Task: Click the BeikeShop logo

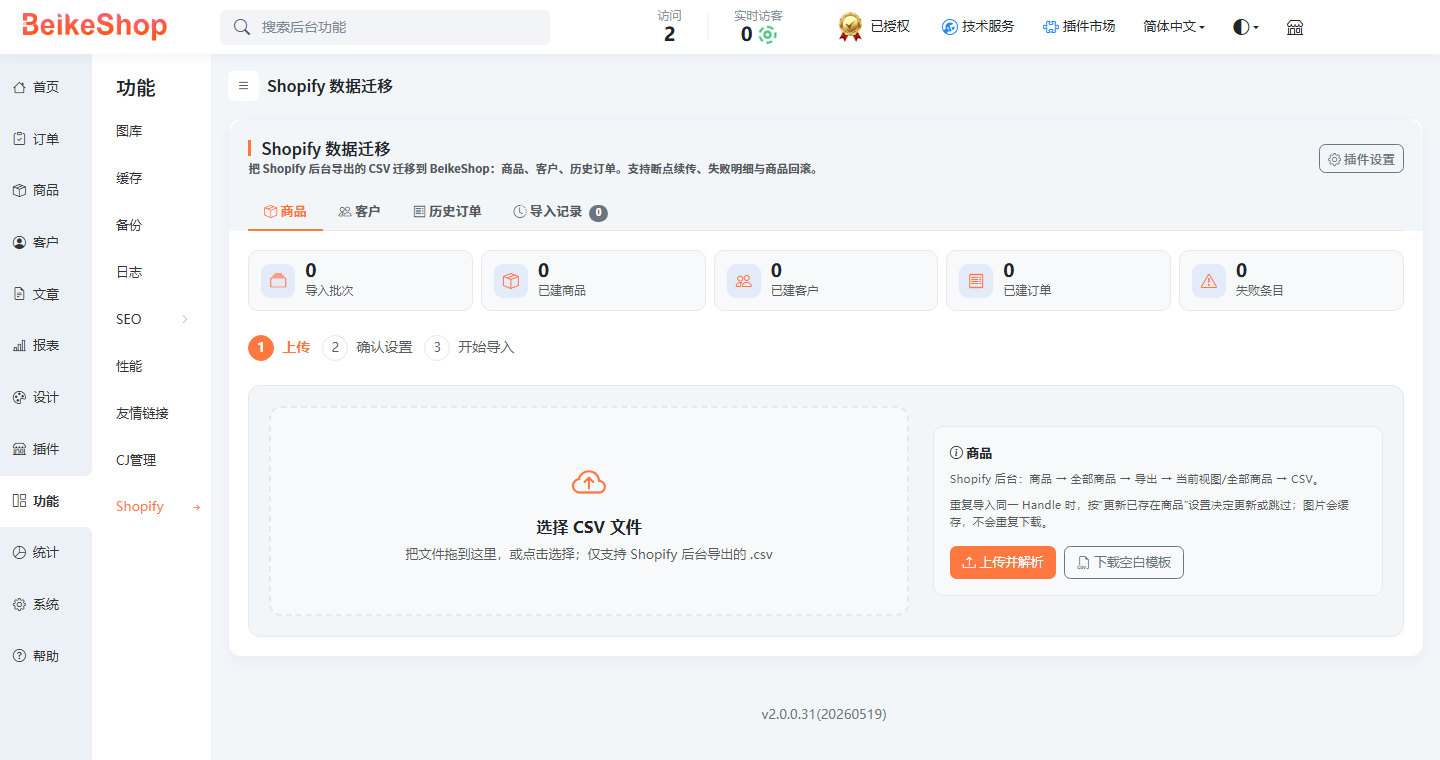Action: (94, 26)
